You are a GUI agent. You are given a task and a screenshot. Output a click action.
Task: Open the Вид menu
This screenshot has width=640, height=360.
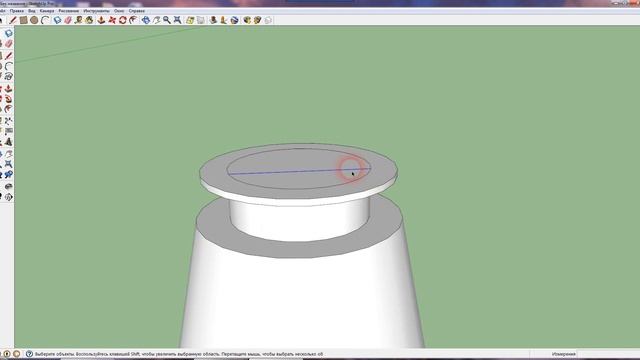point(31,11)
